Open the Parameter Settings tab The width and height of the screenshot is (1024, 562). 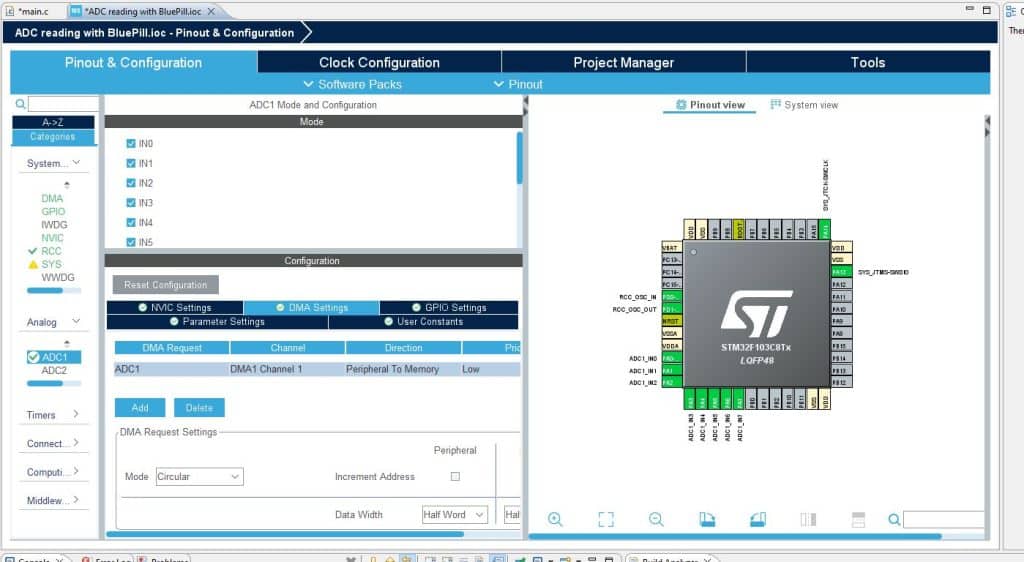217,322
